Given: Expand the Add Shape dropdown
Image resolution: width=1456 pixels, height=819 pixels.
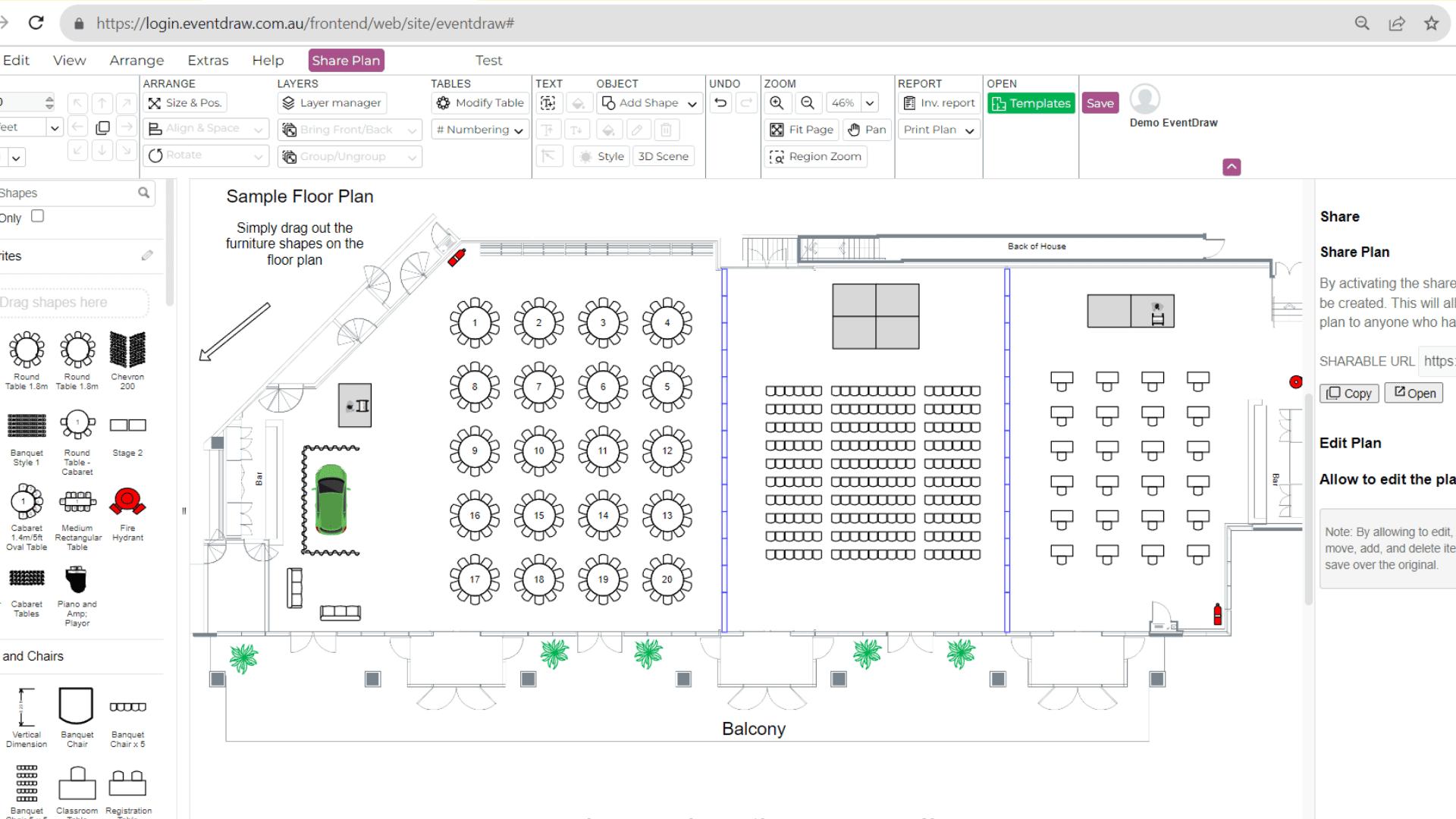Looking at the screenshot, I should pos(692,104).
